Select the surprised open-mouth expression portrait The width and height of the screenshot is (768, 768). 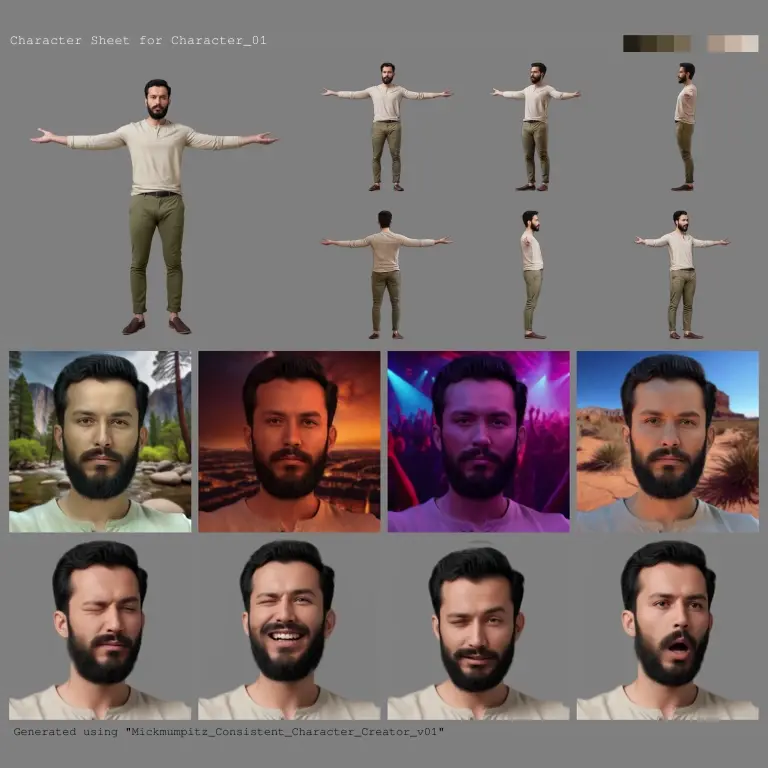tap(667, 630)
